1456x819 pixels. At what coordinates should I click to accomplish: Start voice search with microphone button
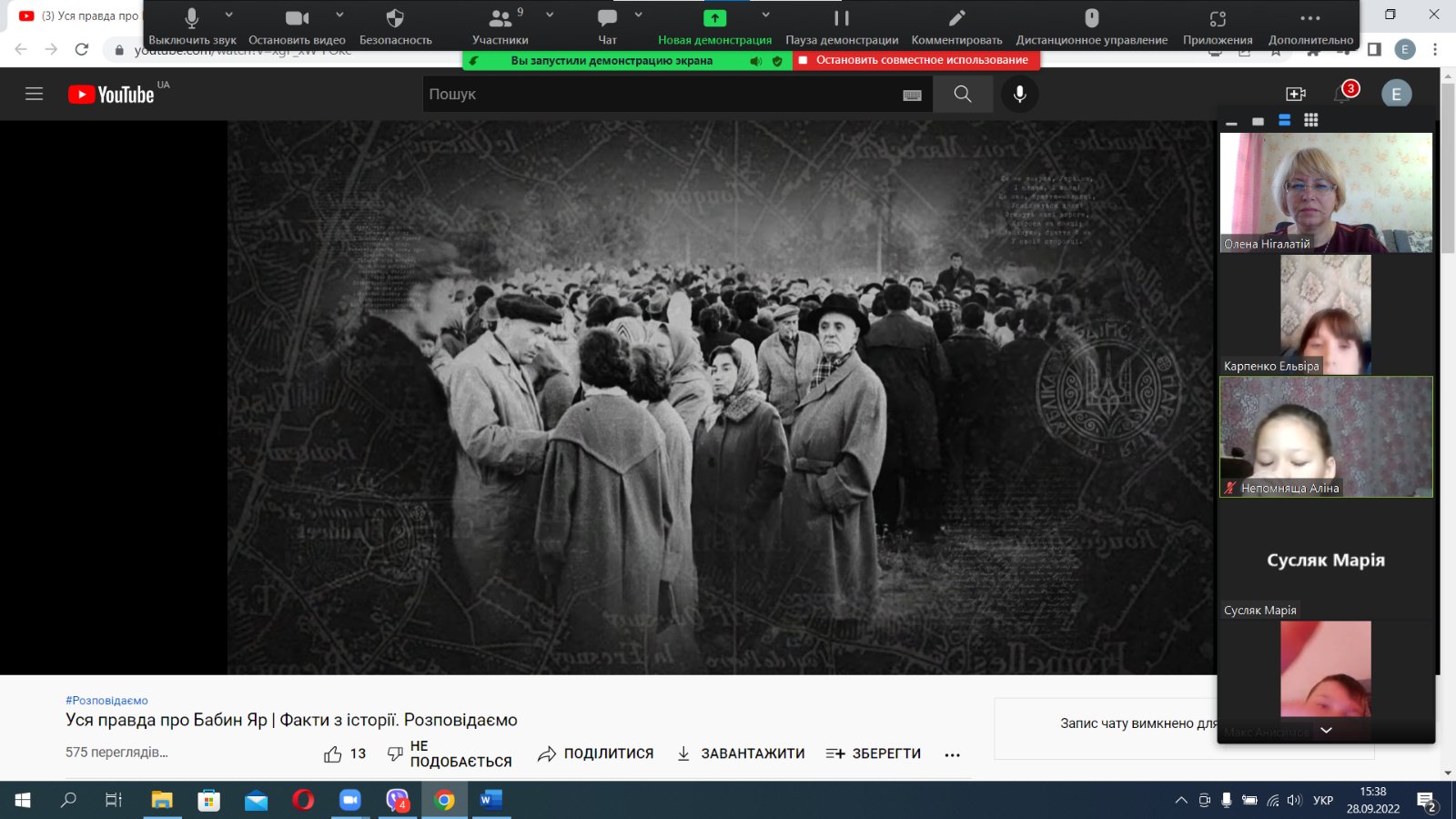(1020, 94)
